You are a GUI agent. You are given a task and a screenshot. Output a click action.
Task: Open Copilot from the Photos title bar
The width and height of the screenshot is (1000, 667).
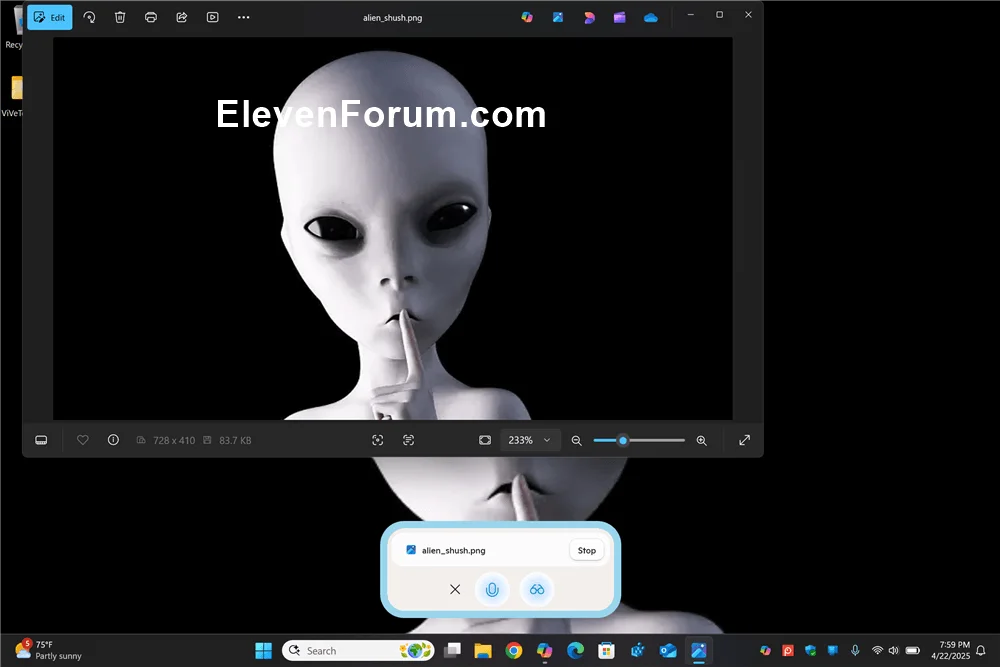[x=527, y=17]
